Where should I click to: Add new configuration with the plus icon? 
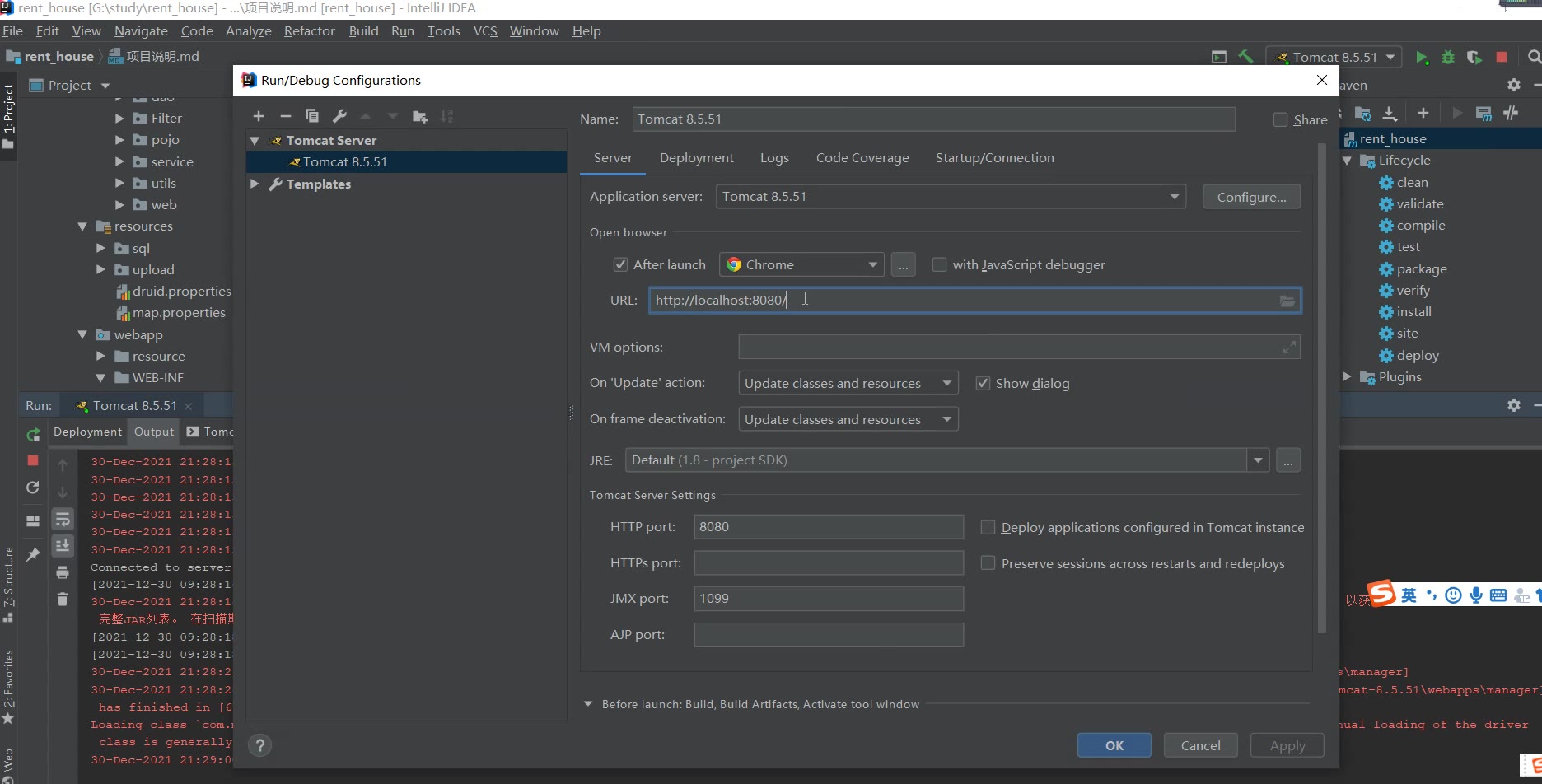259,116
